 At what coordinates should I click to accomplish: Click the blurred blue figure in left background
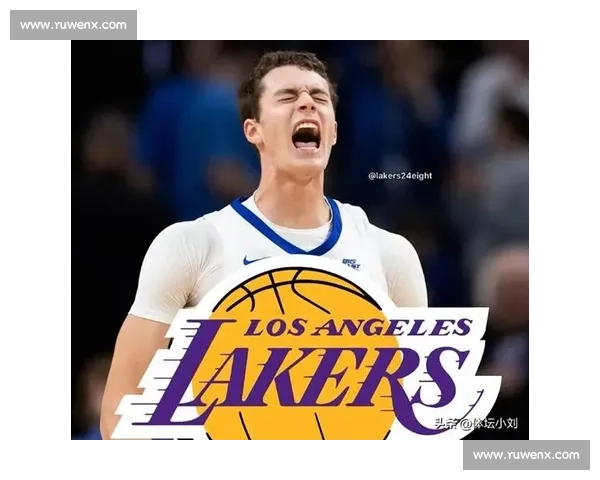pyautogui.click(x=185, y=150)
